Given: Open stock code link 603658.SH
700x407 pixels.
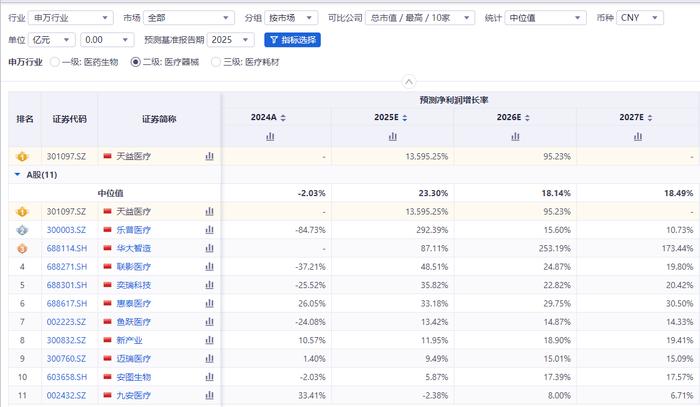Looking at the screenshot, I should pyautogui.click(x=67, y=377).
